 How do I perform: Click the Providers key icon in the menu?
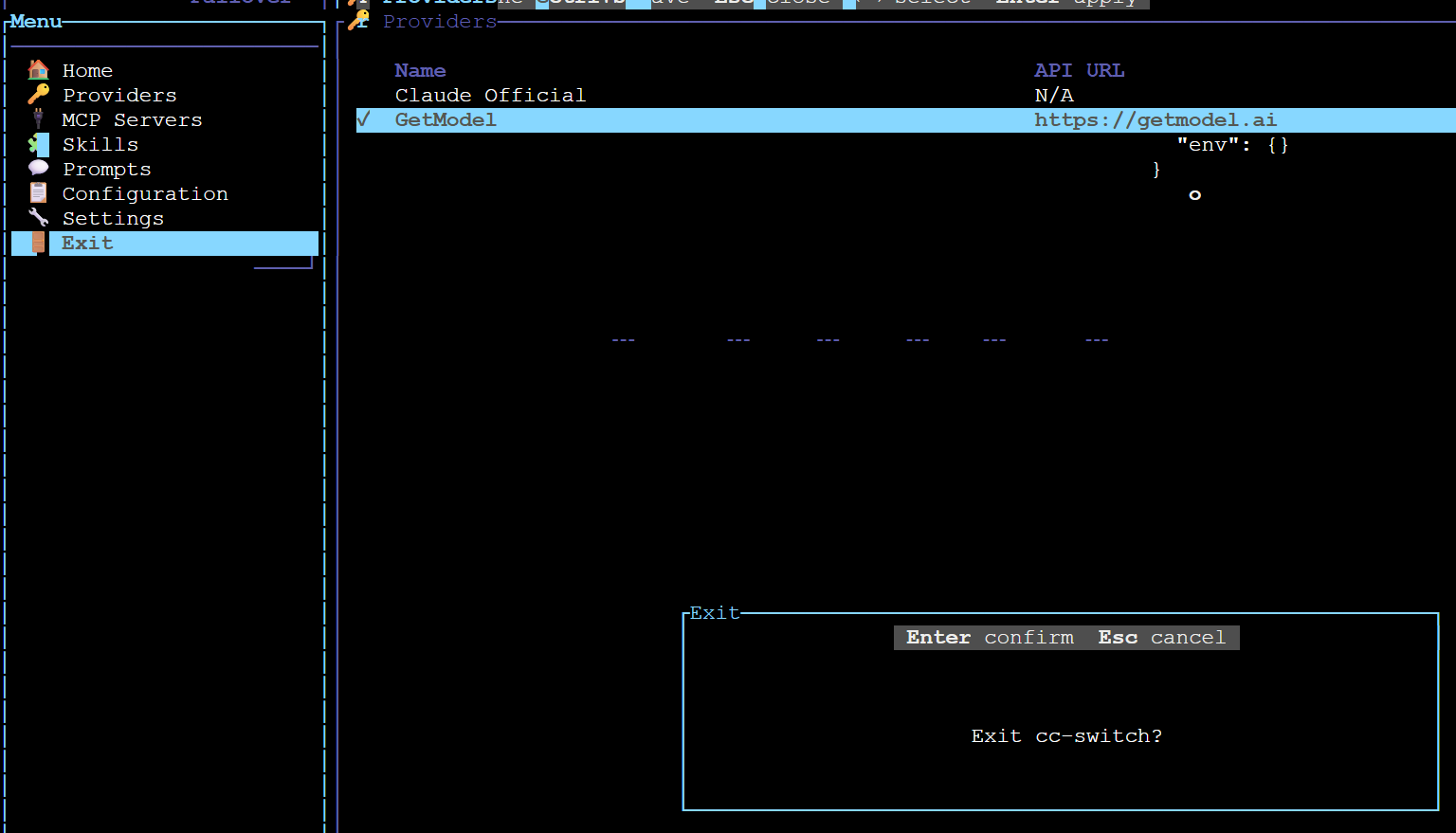38,94
